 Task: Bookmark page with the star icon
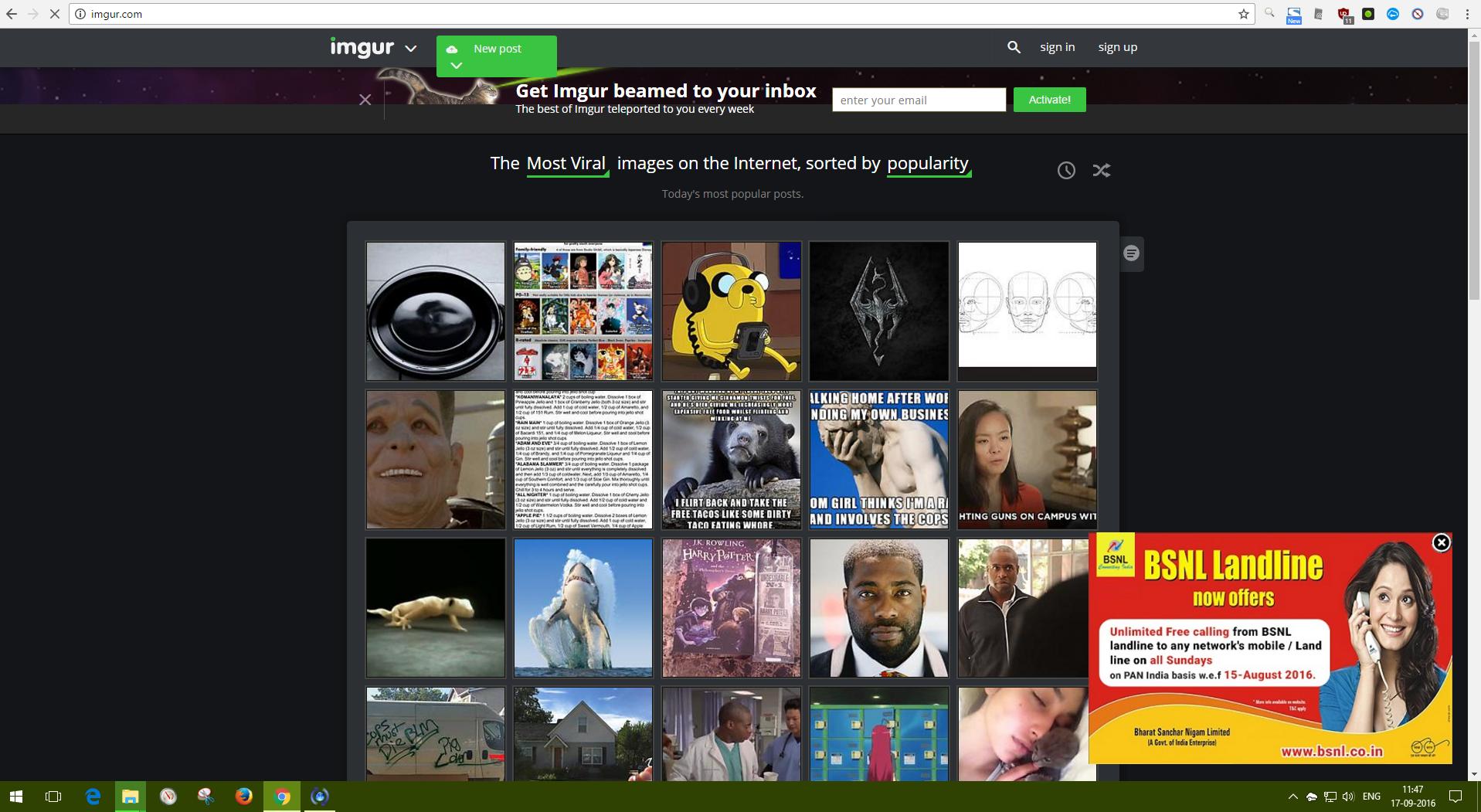[x=1243, y=14]
